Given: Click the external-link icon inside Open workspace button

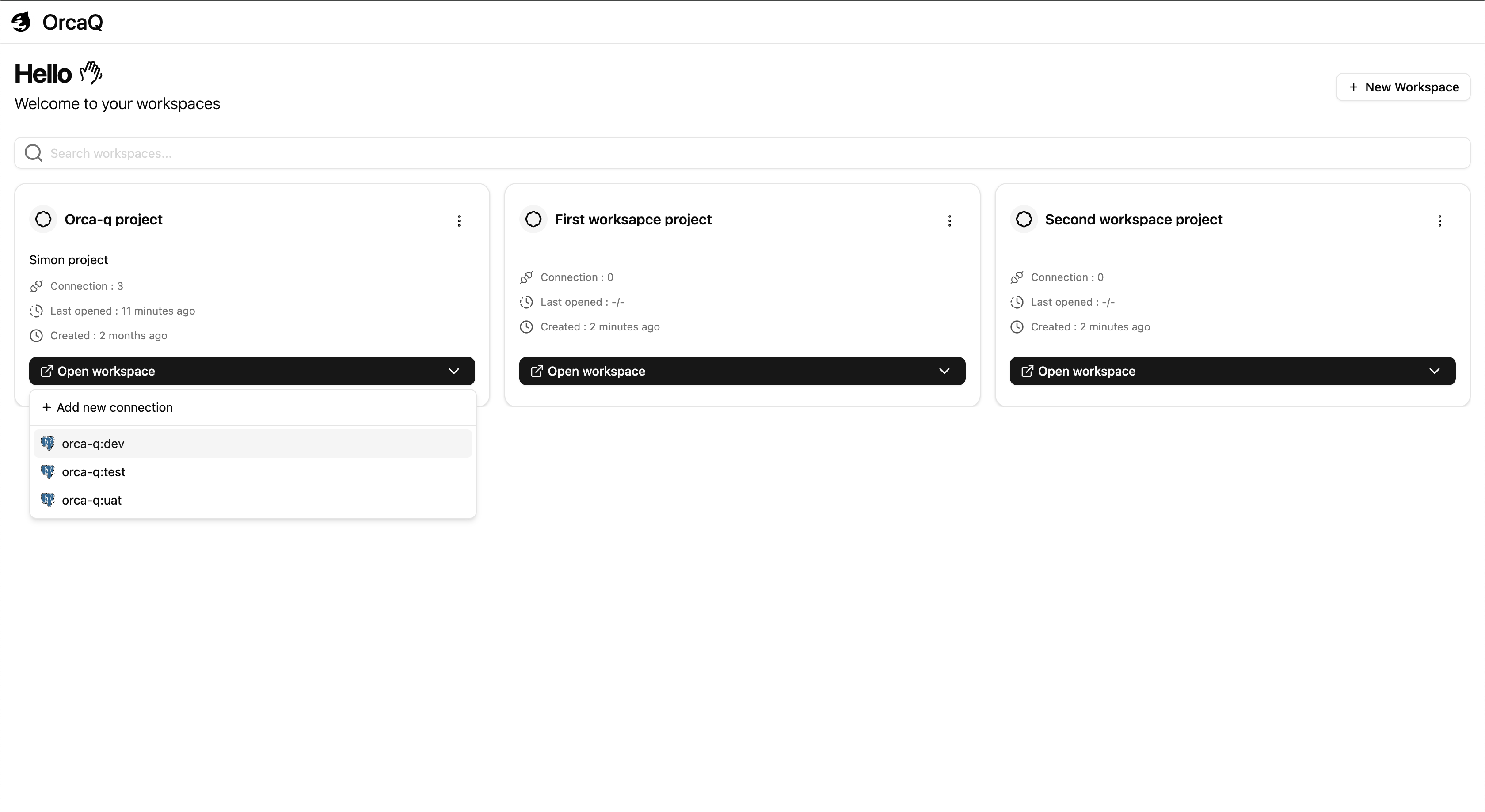Looking at the screenshot, I should (48, 371).
